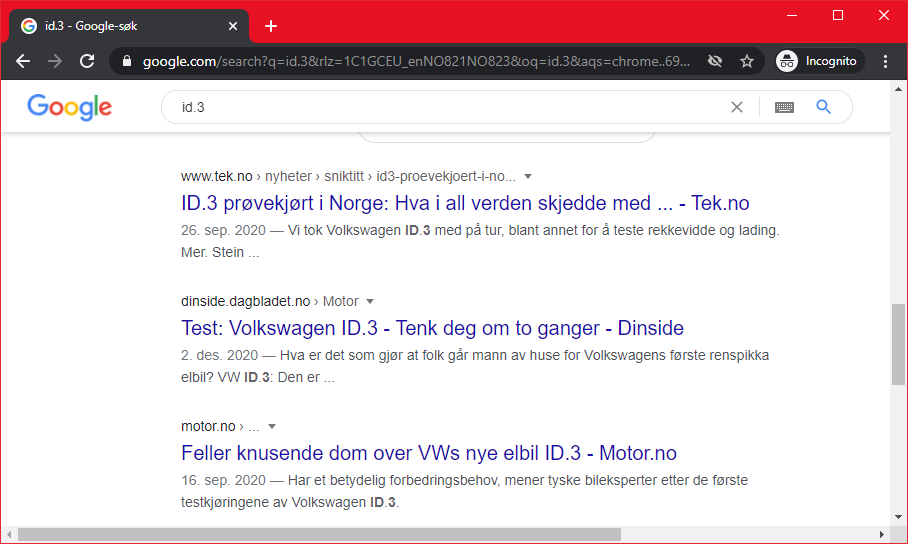
Task: Click the scroll down arrow
Action: click(x=898, y=517)
